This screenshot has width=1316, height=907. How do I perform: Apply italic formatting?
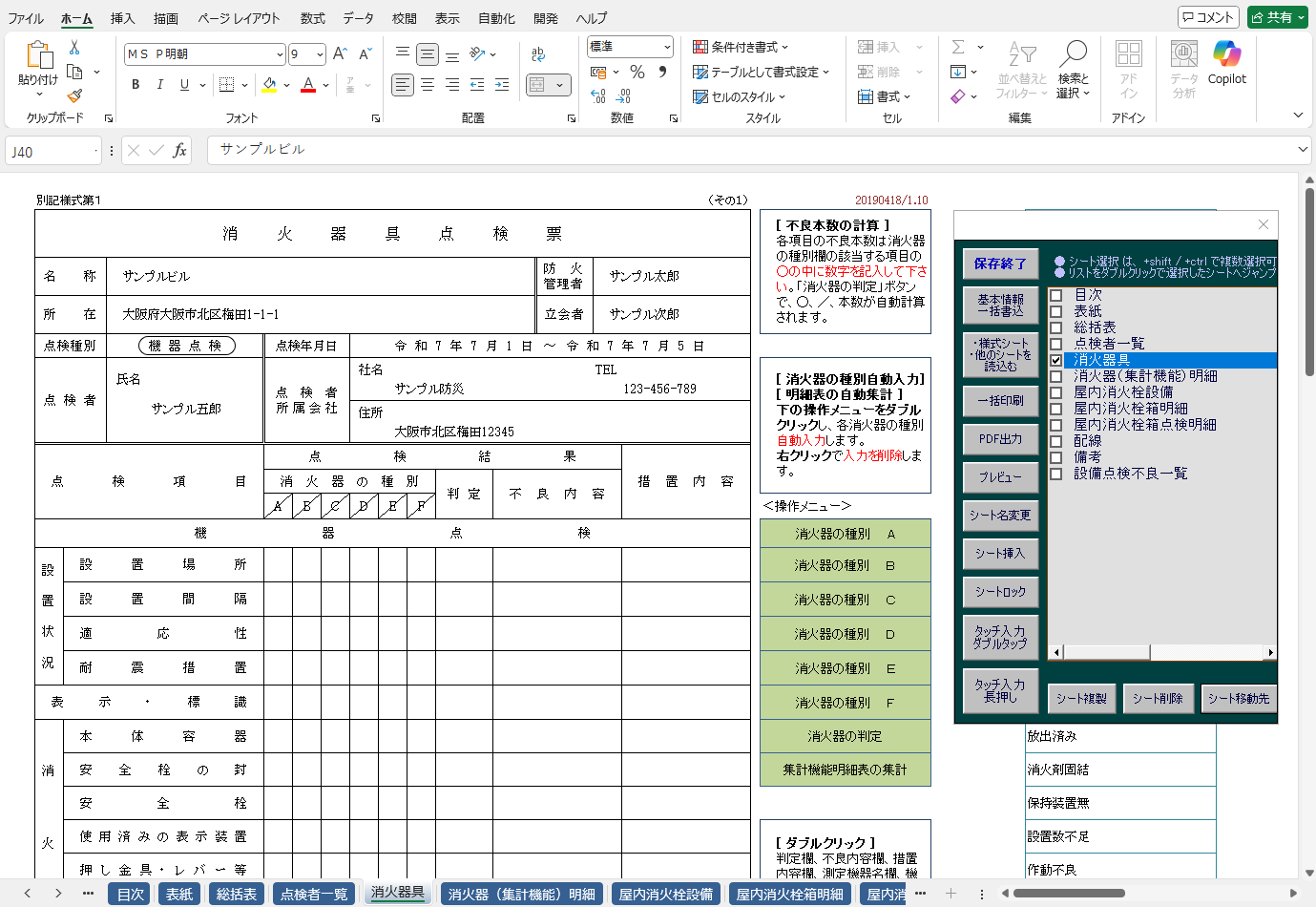tap(159, 84)
